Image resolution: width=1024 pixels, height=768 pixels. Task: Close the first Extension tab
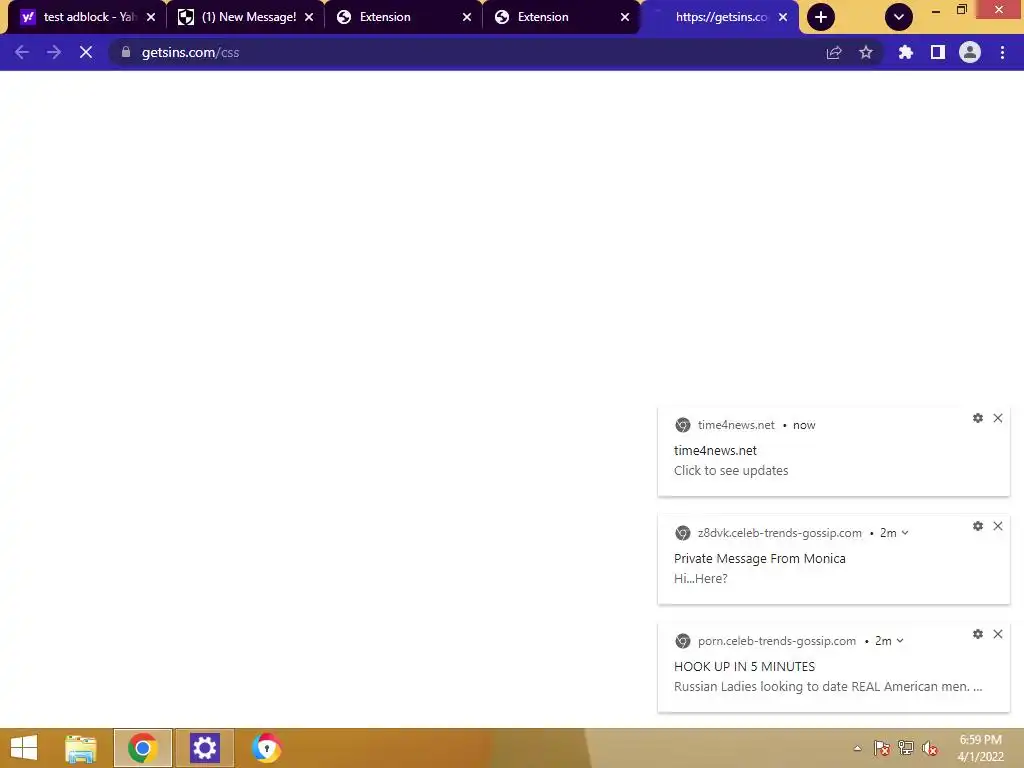coord(467,17)
